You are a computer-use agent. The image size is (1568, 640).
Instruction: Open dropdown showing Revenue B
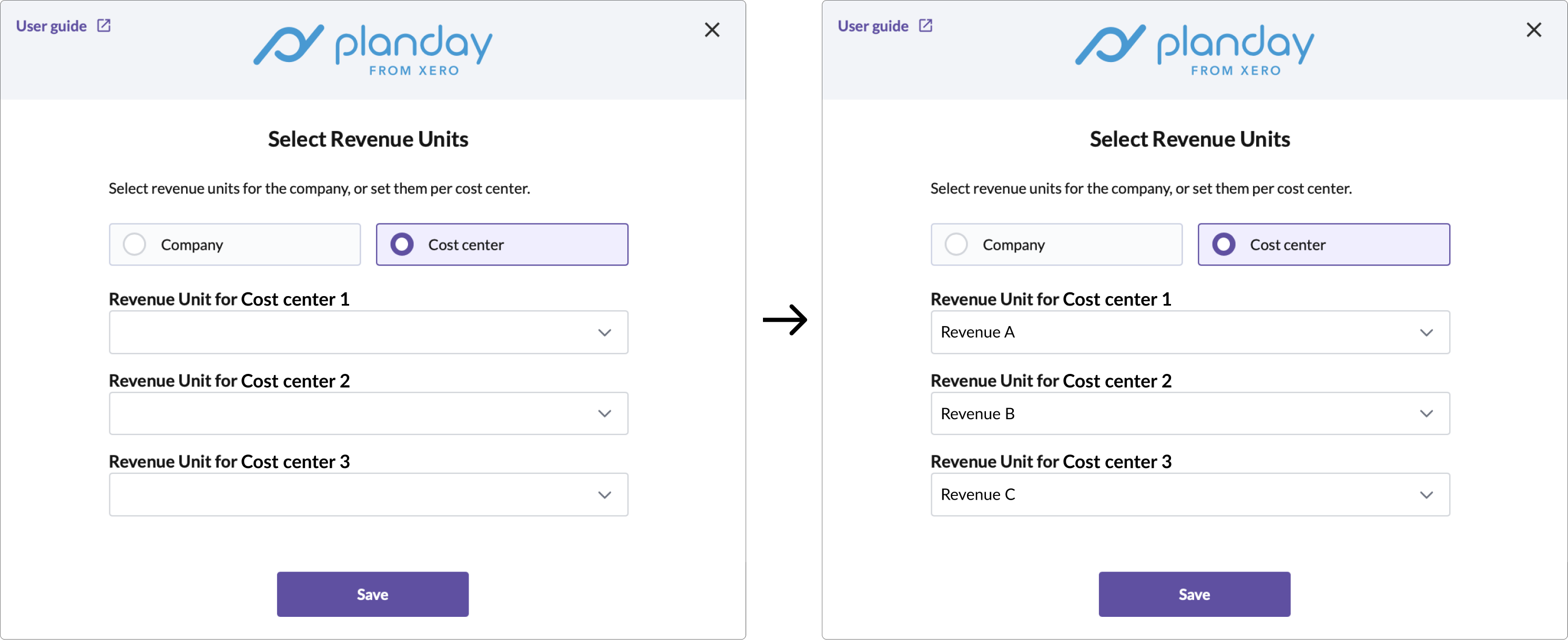point(1190,413)
